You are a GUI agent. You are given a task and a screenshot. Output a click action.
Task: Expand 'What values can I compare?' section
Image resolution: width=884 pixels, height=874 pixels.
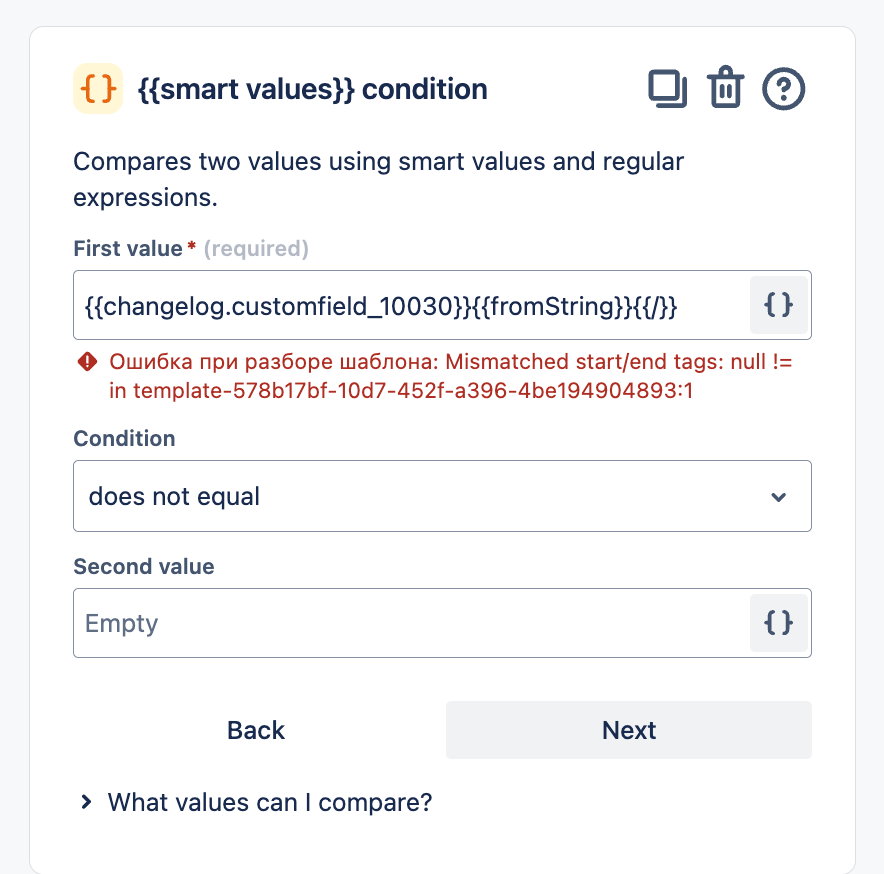point(270,802)
